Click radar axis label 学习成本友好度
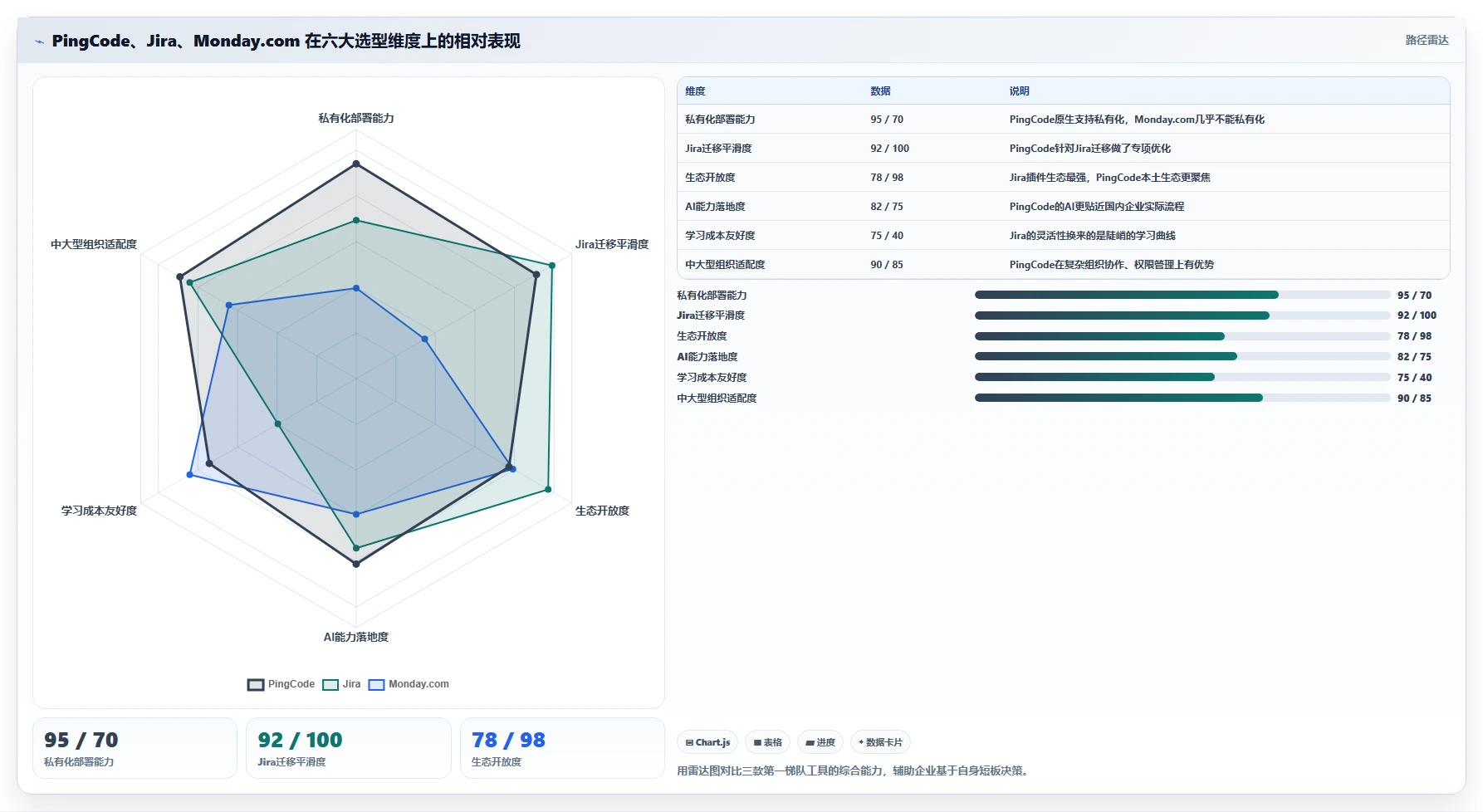Viewport: 1483px width, 812px height. coord(99,511)
